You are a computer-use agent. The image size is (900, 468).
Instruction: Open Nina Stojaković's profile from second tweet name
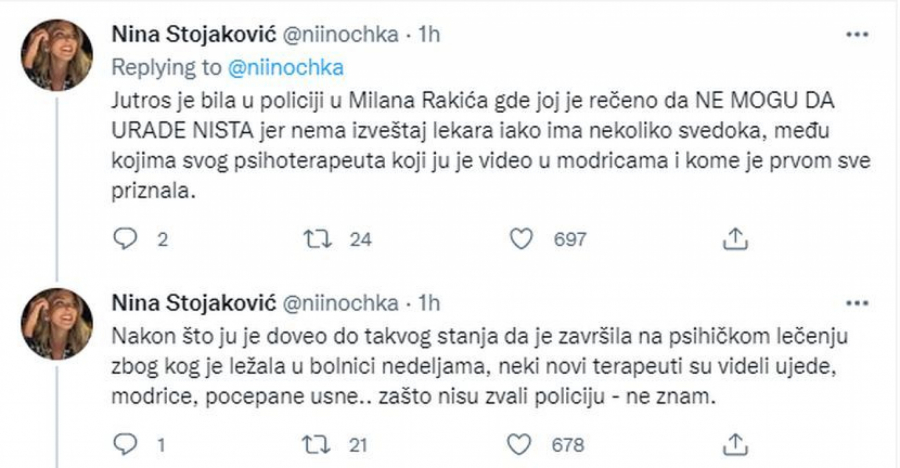tap(183, 302)
